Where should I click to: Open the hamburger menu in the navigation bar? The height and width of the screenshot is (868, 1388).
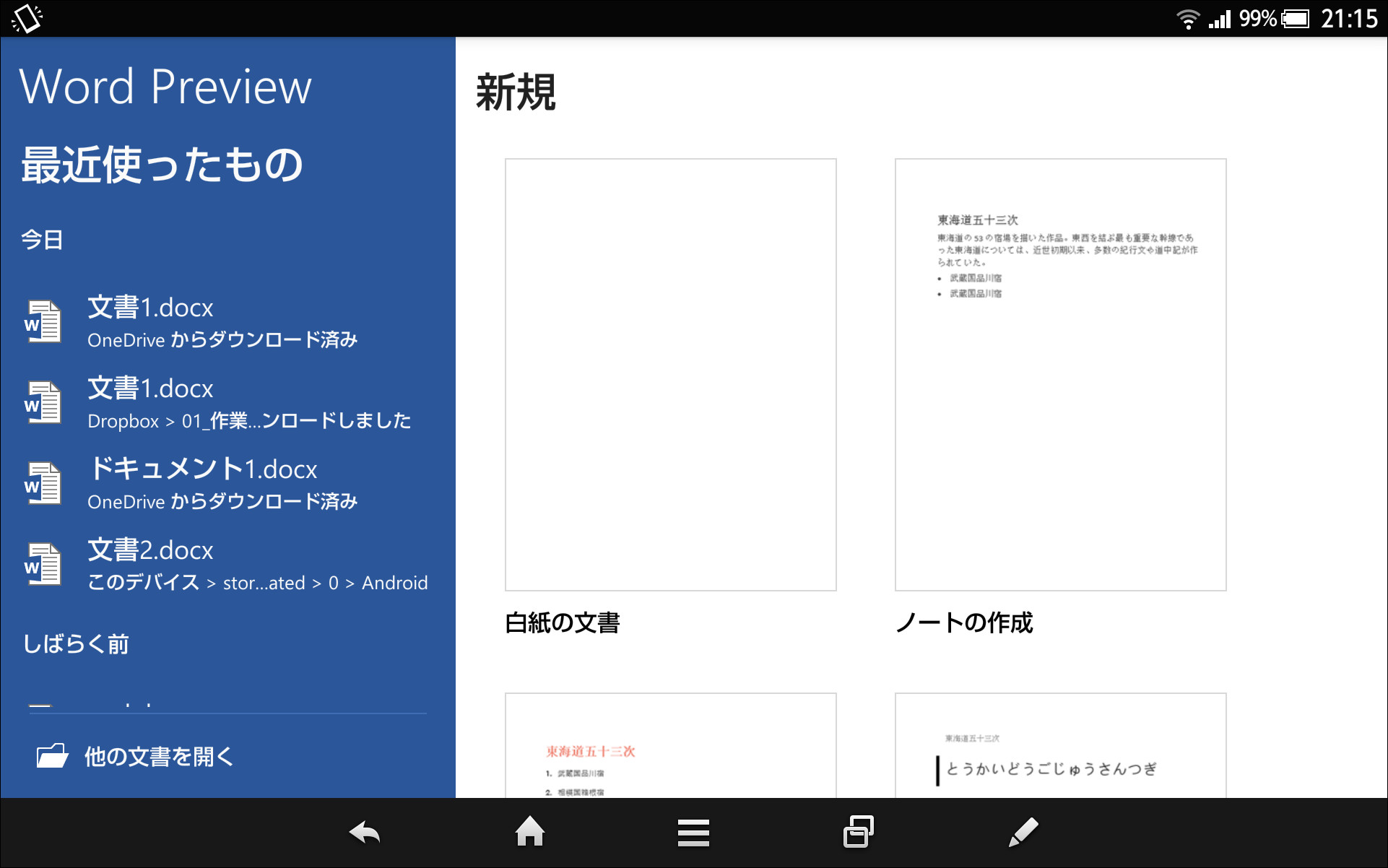[693, 832]
